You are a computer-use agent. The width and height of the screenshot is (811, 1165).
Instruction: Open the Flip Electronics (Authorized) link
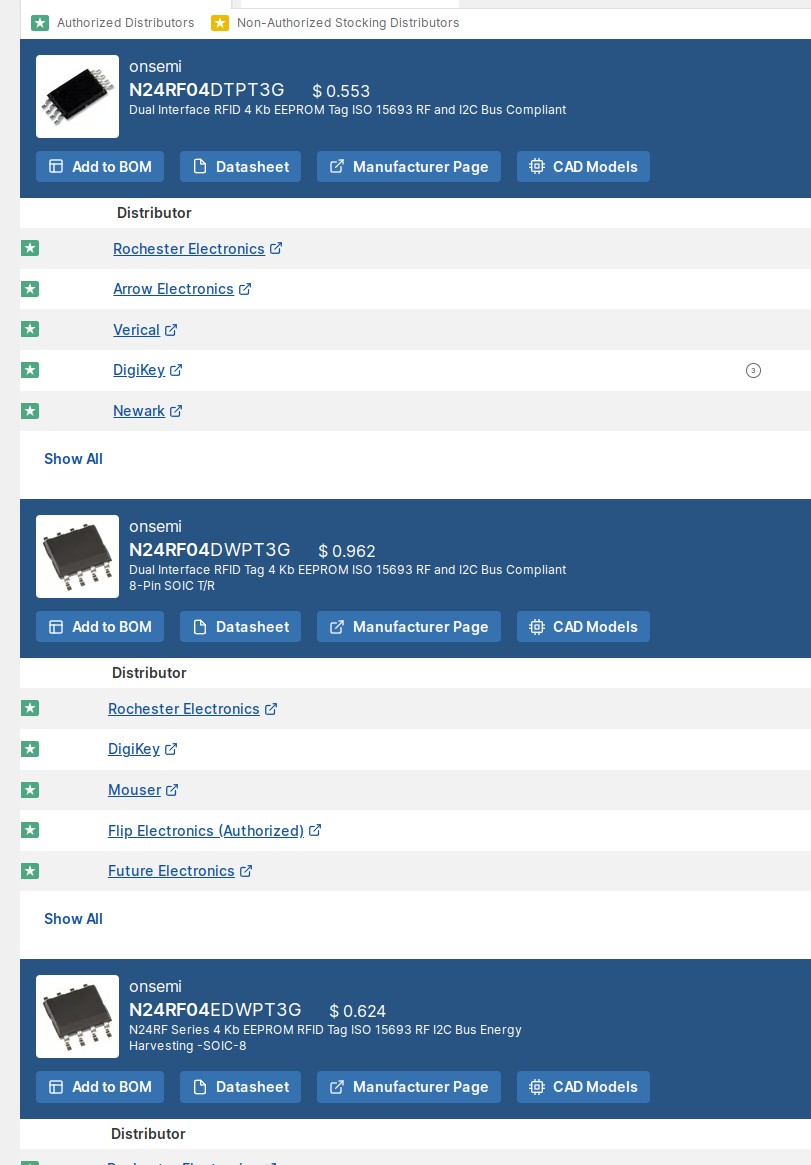point(206,830)
